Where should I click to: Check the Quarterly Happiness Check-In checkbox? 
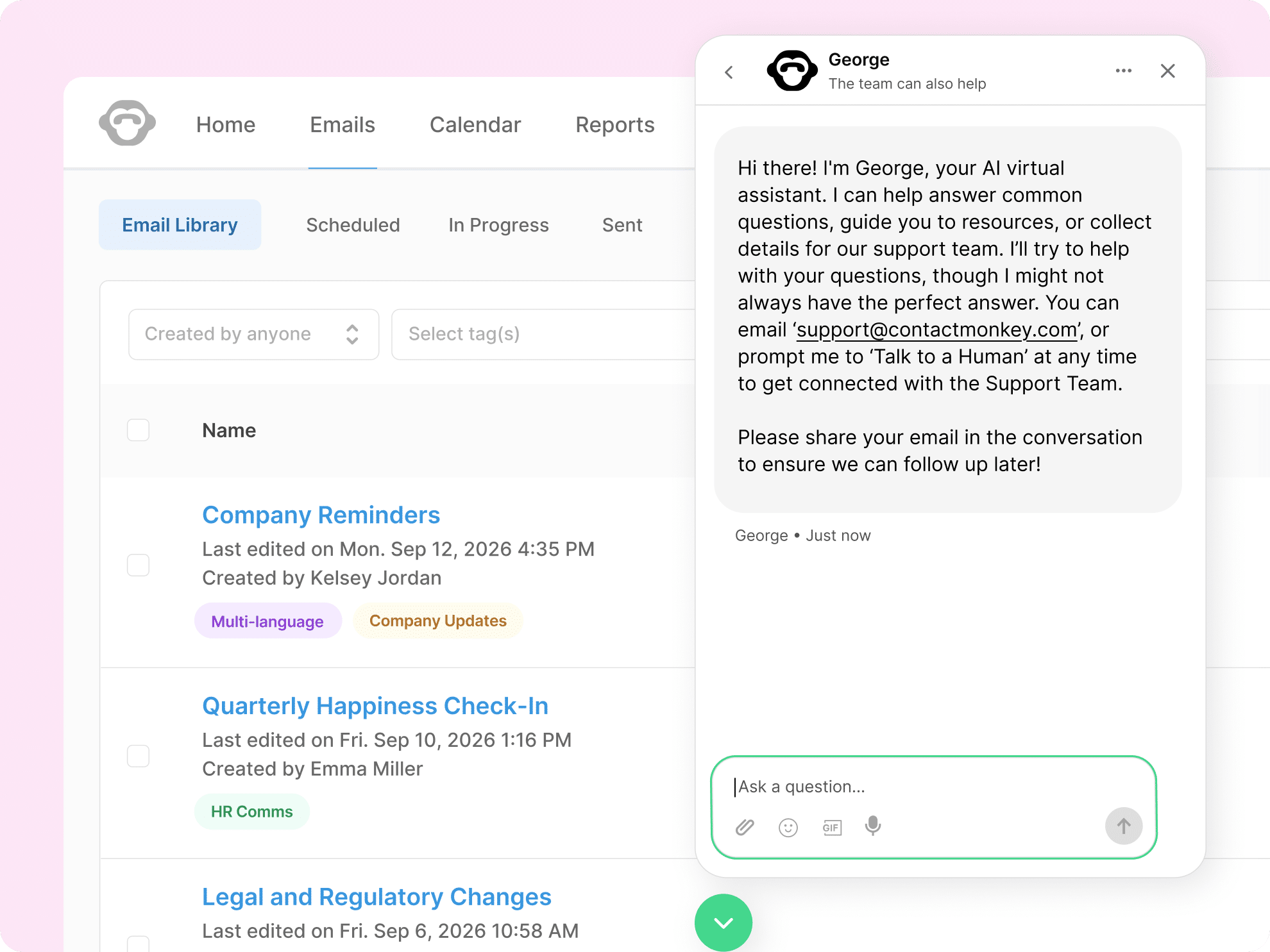138,756
